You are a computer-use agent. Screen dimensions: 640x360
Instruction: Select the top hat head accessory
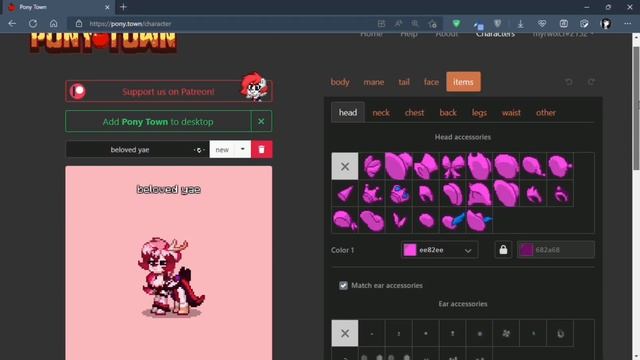pos(426,166)
